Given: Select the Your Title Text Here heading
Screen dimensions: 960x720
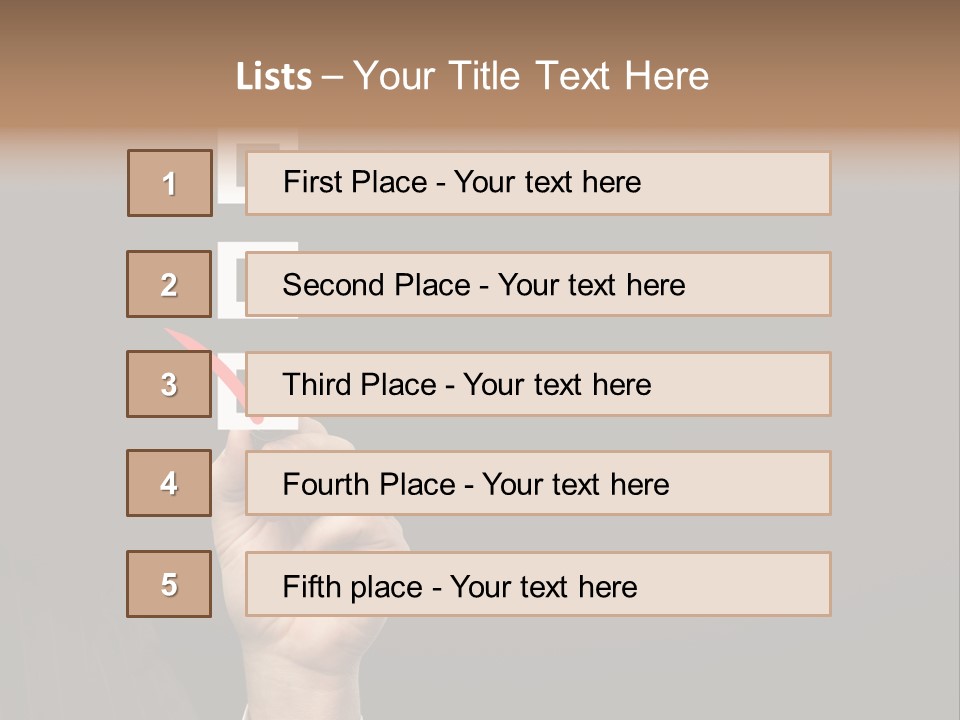Looking at the screenshot, I should 531,76.
